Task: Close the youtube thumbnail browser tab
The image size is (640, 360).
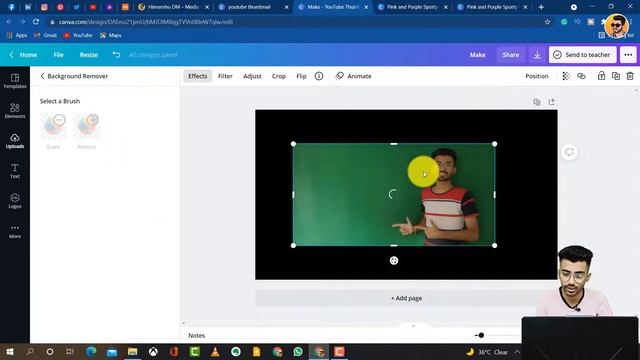Action: (286, 7)
